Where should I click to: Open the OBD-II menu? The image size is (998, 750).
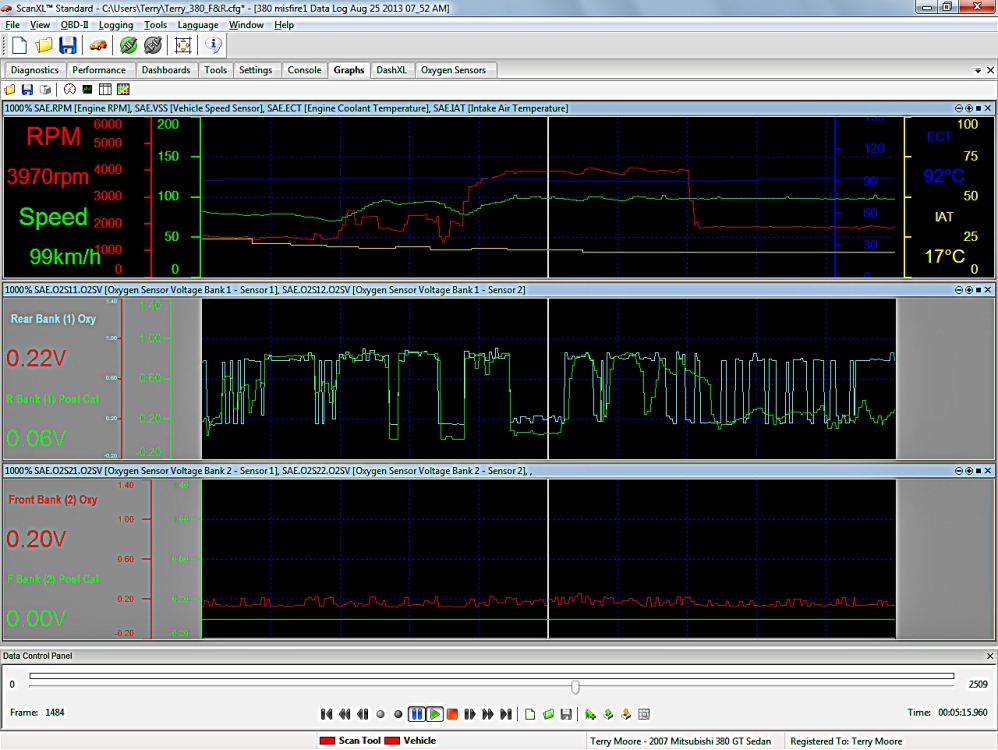tap(74, 25)
